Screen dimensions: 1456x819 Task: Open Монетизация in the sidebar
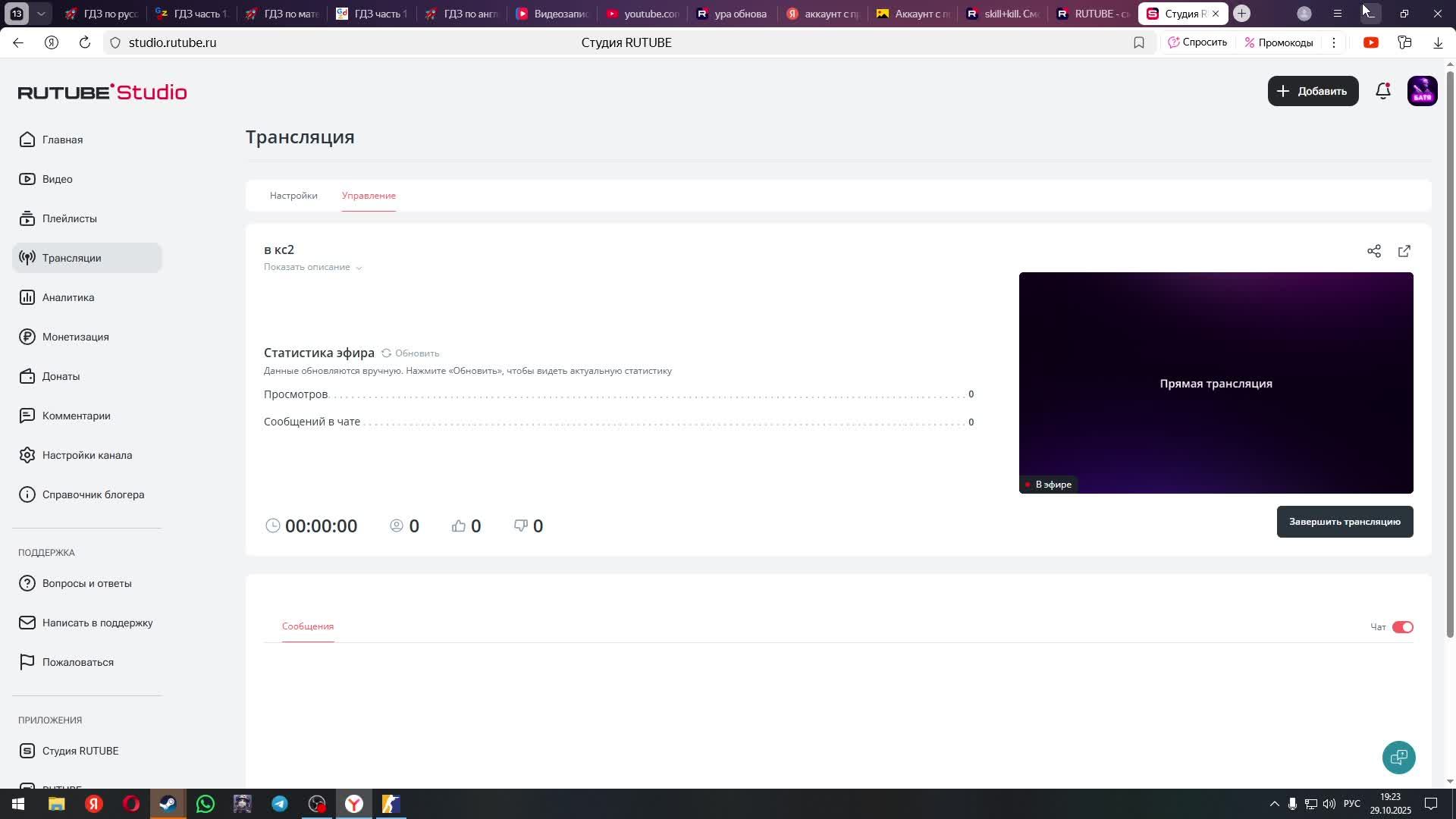click(87, 337)
